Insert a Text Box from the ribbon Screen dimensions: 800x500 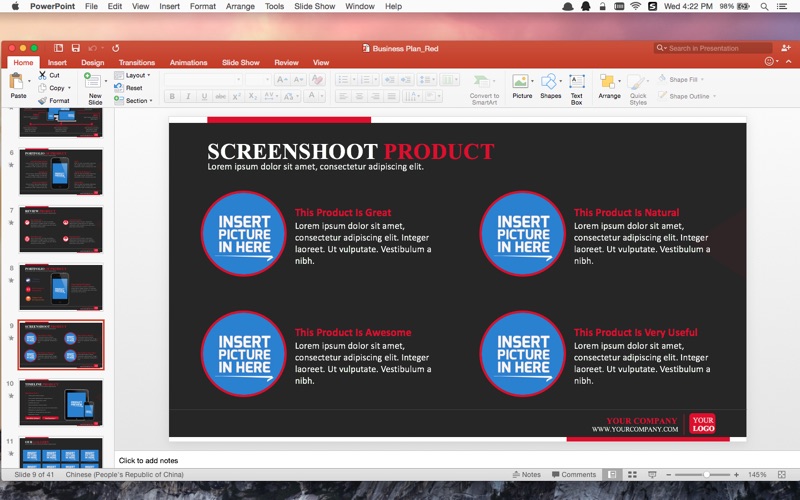click(577, 82)
